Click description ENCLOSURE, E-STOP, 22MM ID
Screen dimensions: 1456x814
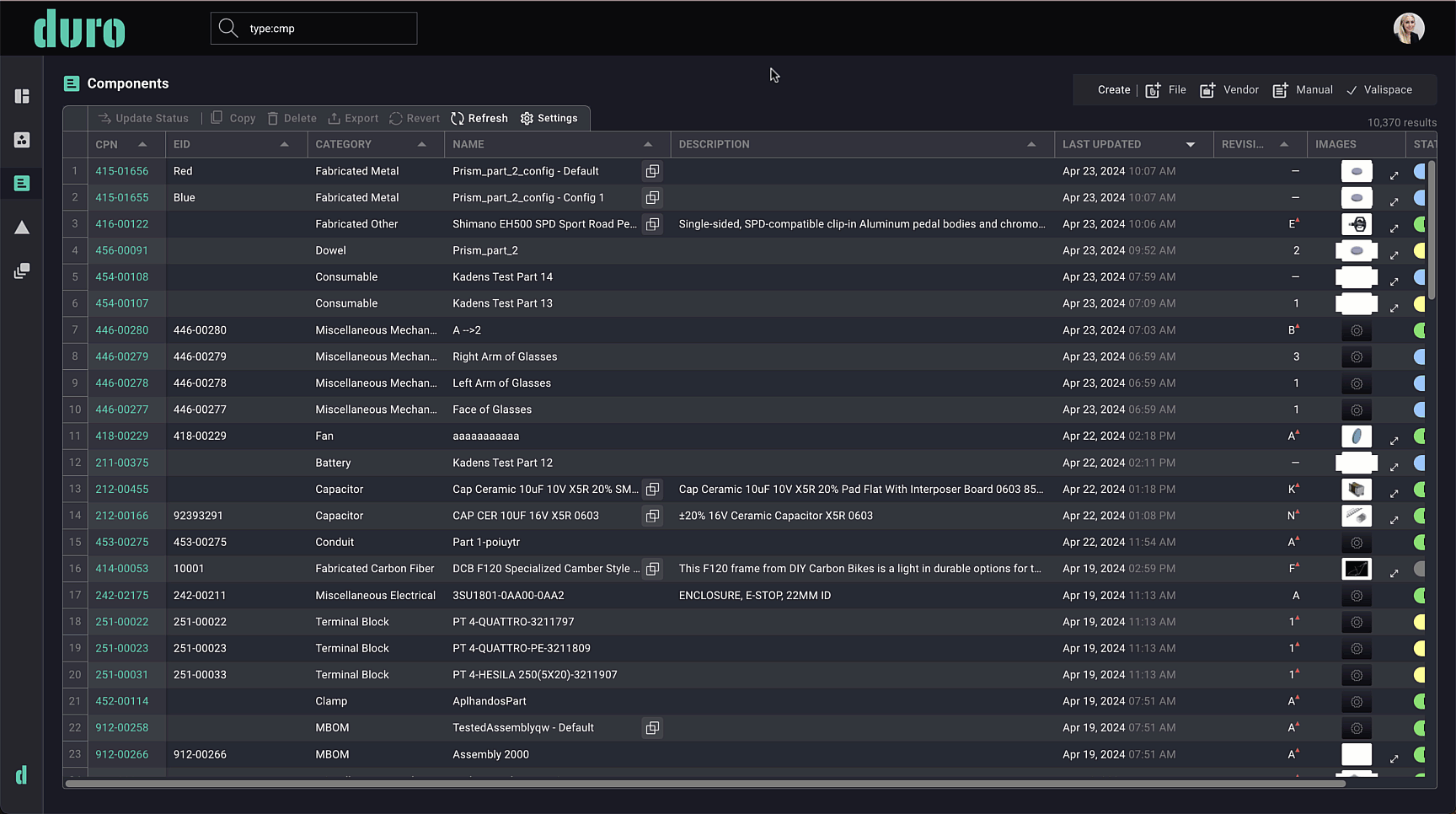pos(755,596)
